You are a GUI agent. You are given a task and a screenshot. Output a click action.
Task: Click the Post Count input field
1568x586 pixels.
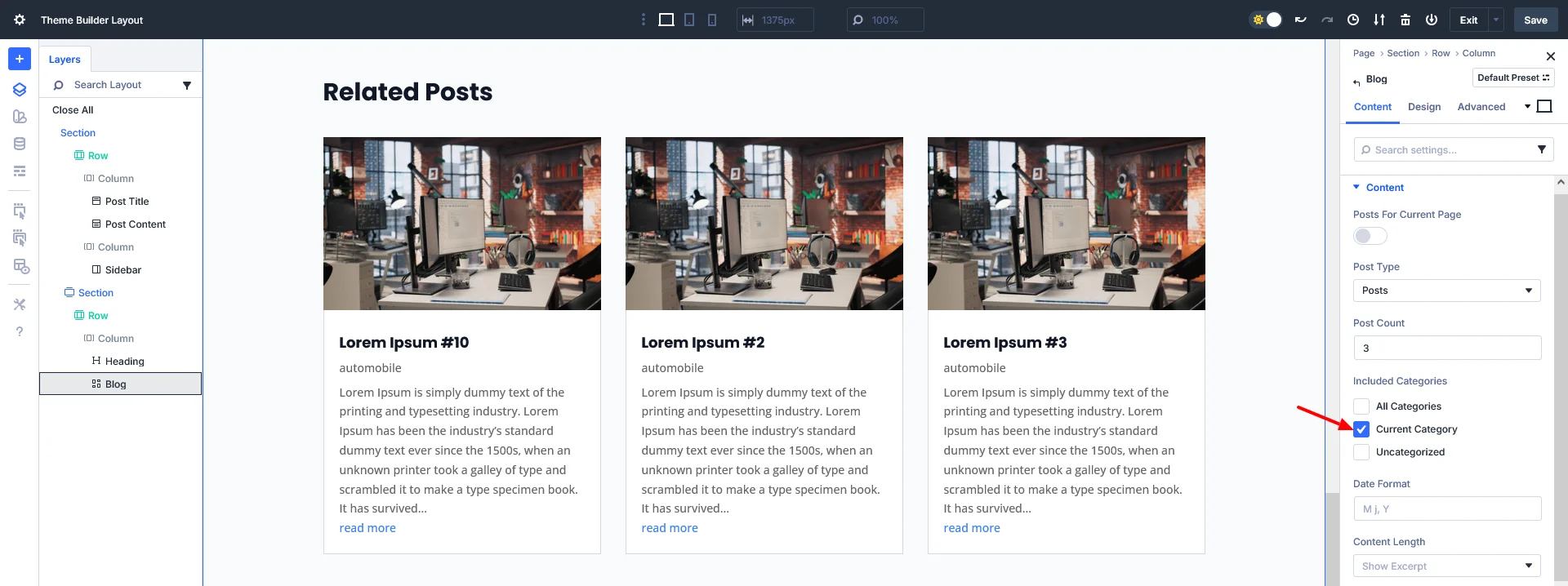1446,348
